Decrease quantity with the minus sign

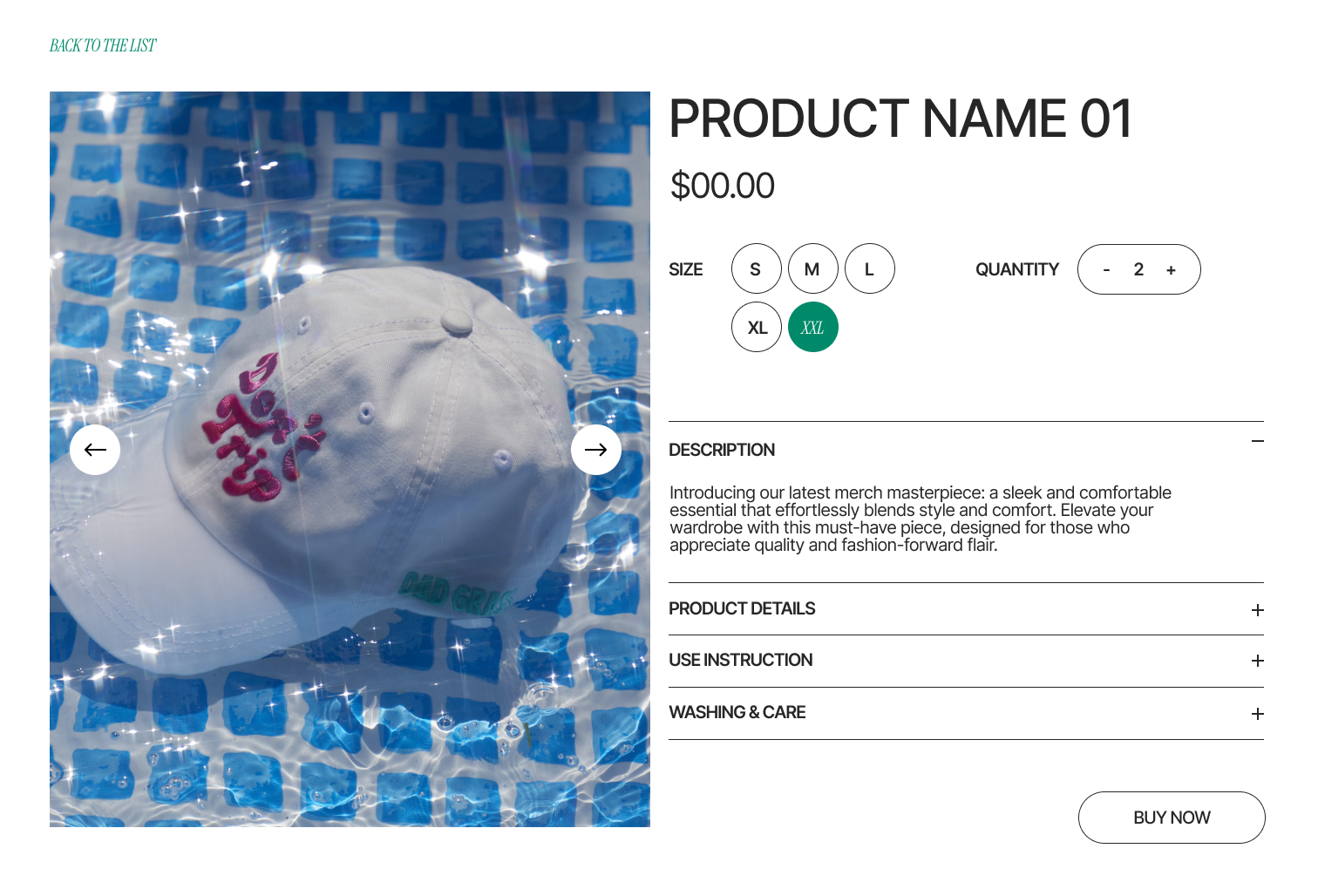[1106, 270]
